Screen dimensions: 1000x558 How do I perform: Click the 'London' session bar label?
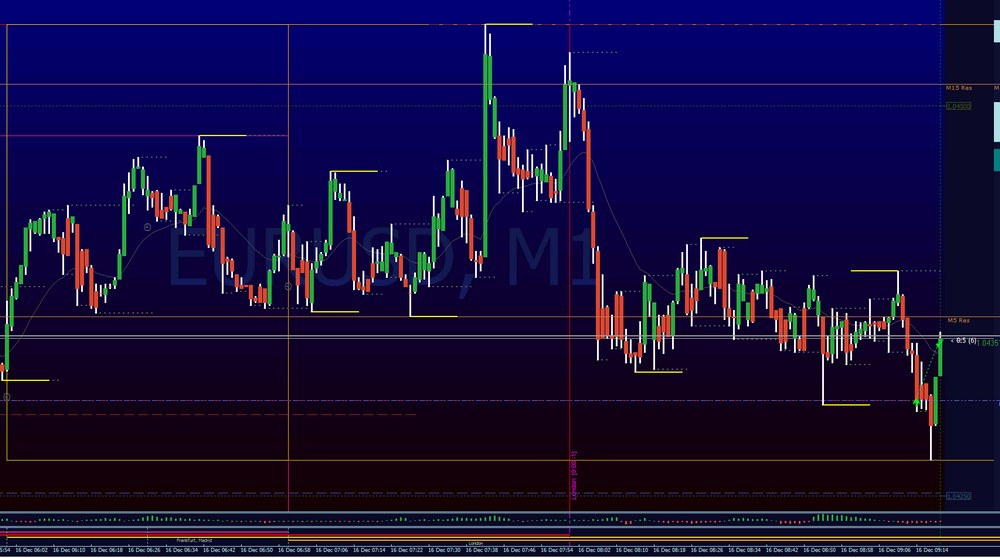pyautogui.click(x=476, y=543)
